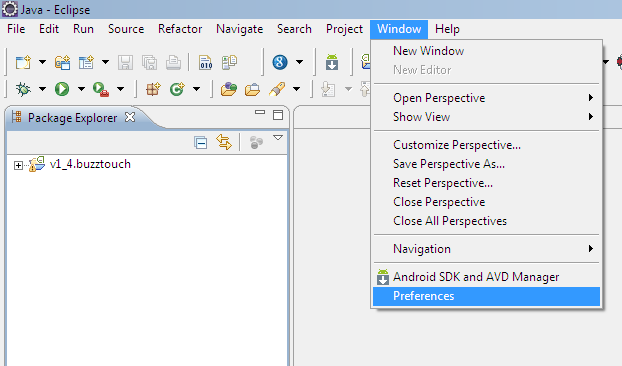Choose Customize Perspective... menu entry

click(x=486, y=145)
